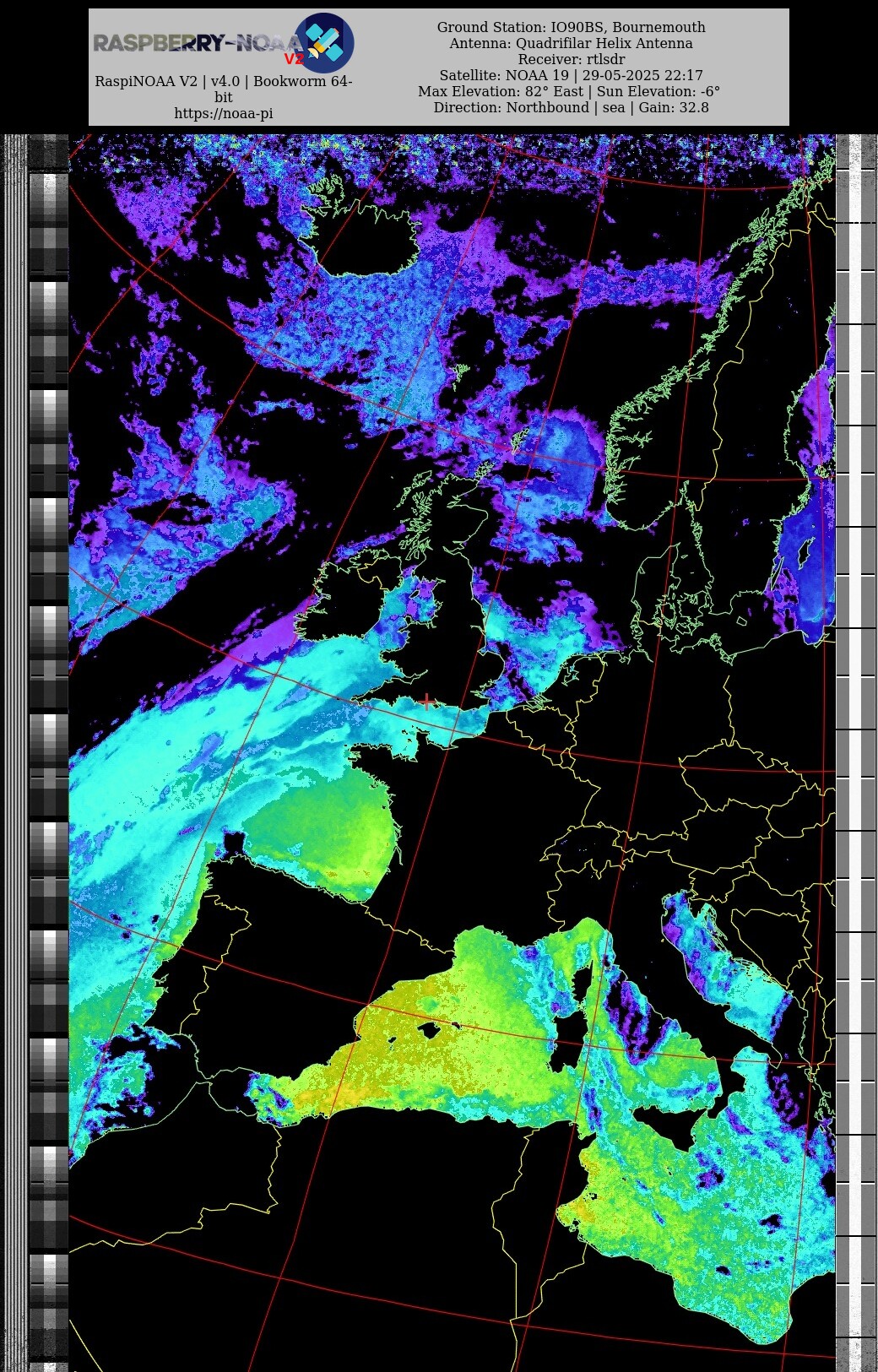Select the 'Receiver: rtlsdr' line
878x1372 pixels.
pyautogui.click(x=572, y=59)
